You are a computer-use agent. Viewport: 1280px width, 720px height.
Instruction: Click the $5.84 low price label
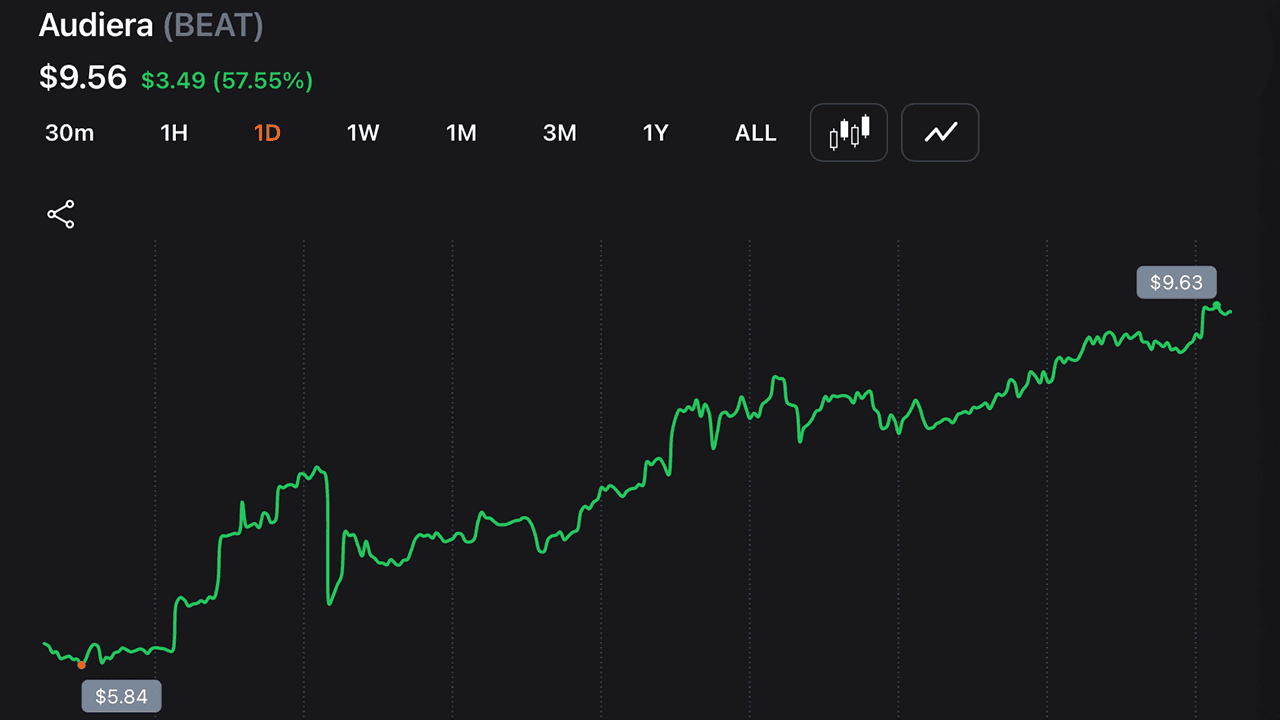coord(121,696)
